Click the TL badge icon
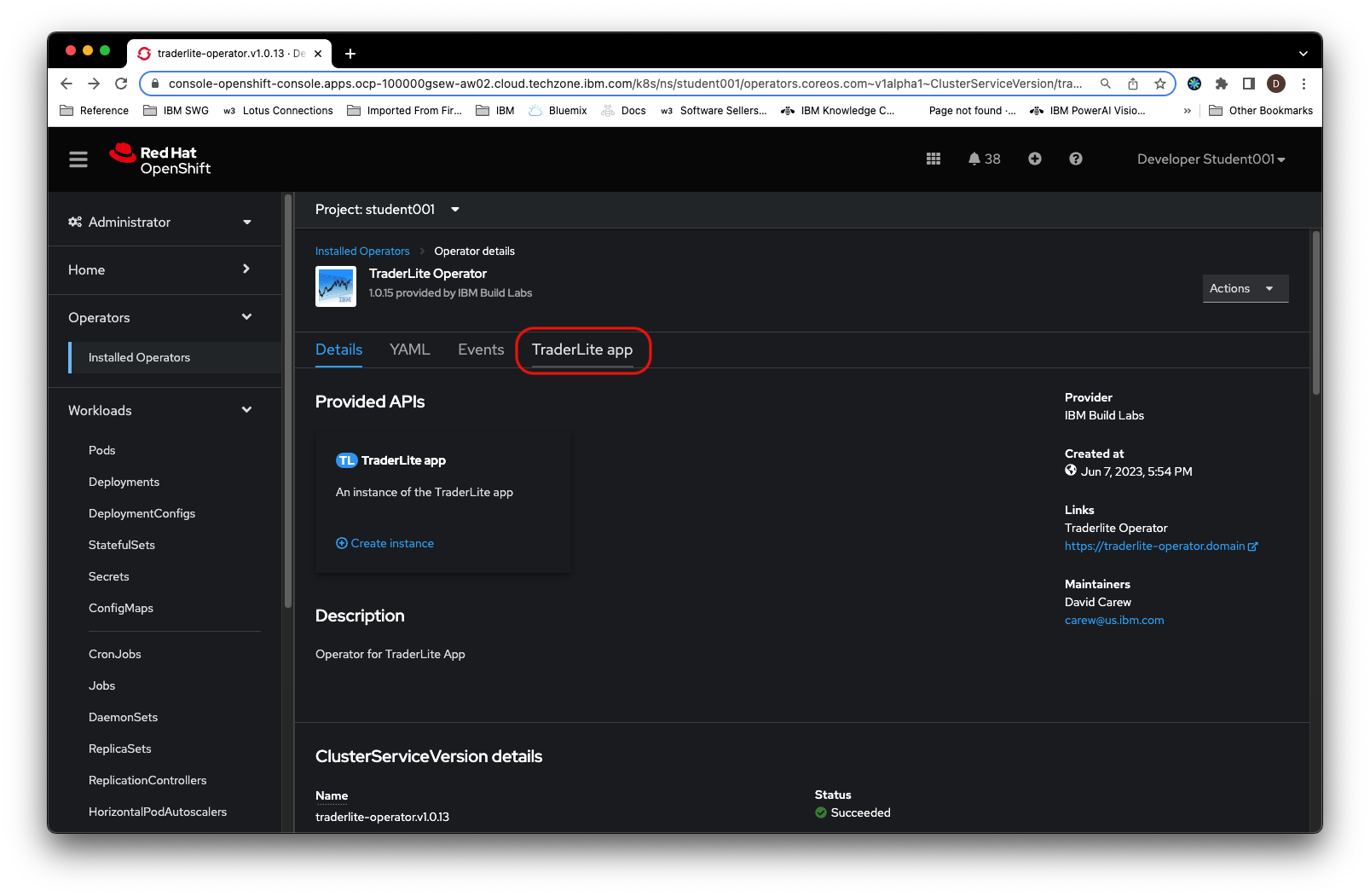The width and height of the screenshot is (1370, 896). point(346,460)
